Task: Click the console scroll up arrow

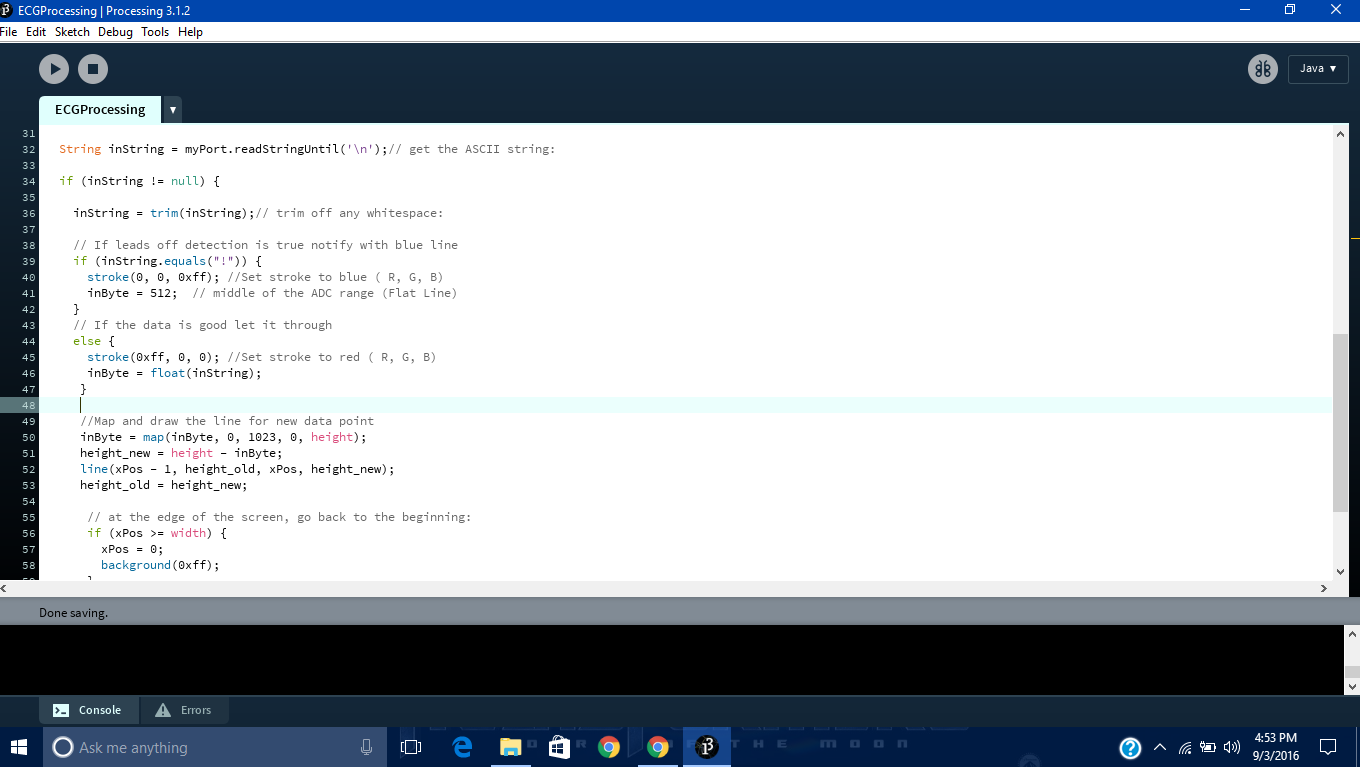Action: click(x=1352, y=634)
